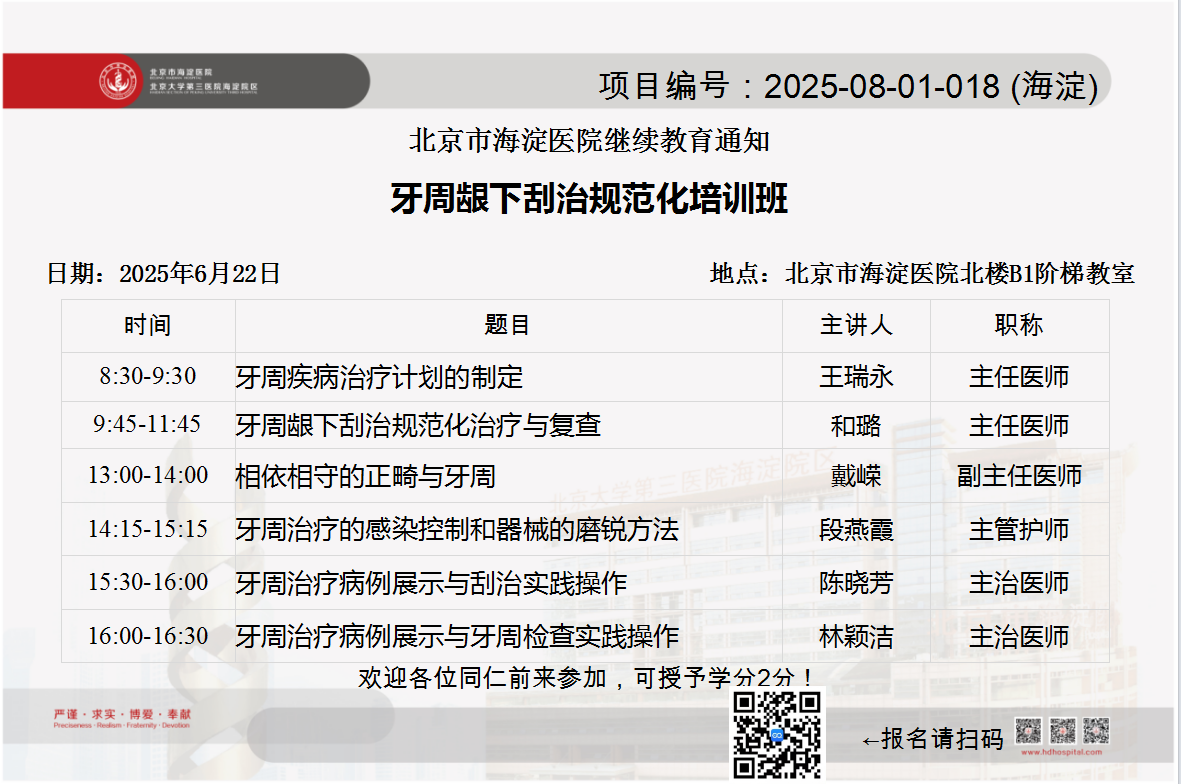Select the time cell "9:45-11:45"

[148, 425]
